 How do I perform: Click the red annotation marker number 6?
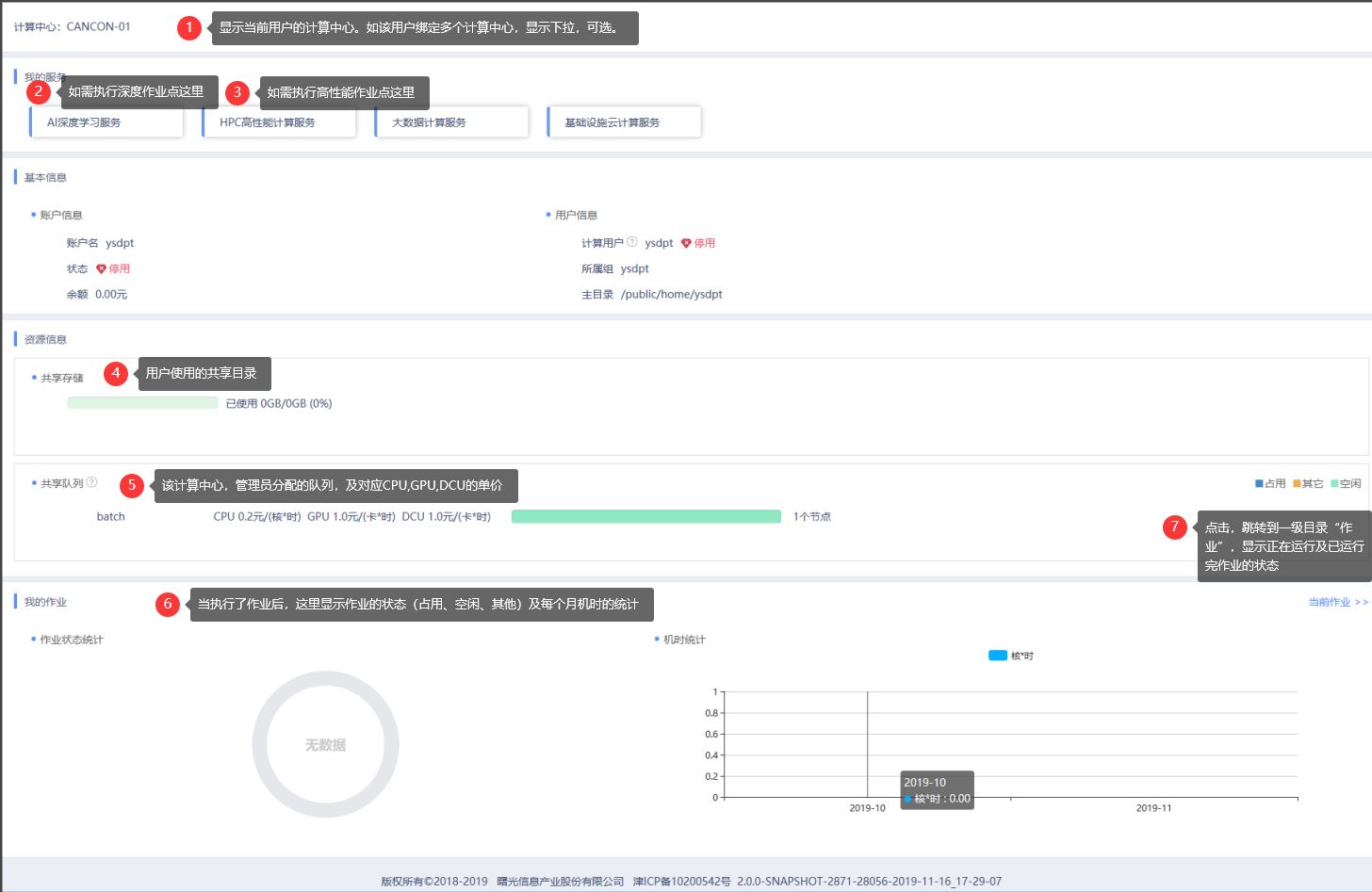click(x=168, y=604)
